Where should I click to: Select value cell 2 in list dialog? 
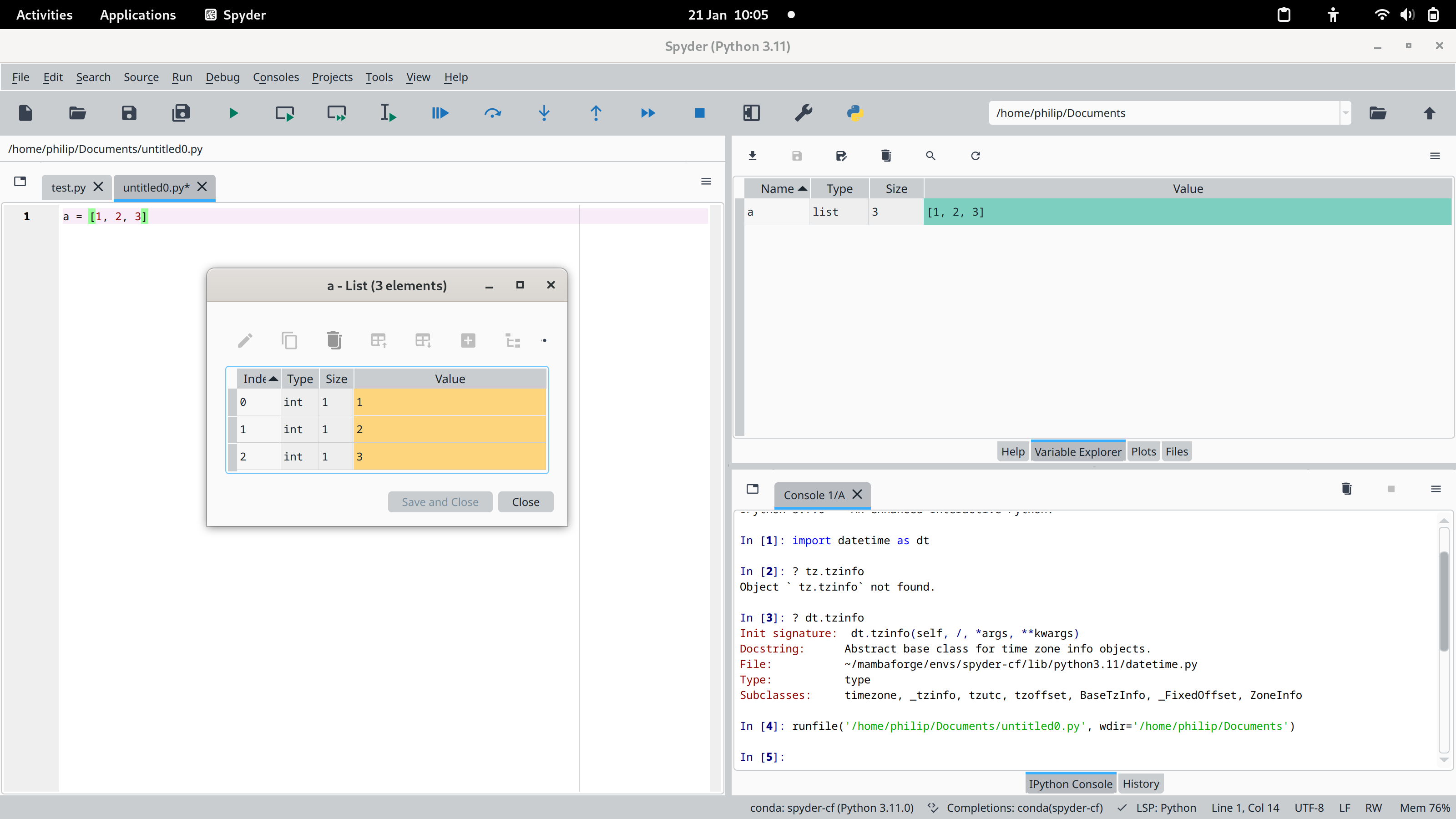pyautogui.click(x=450, y=429)
